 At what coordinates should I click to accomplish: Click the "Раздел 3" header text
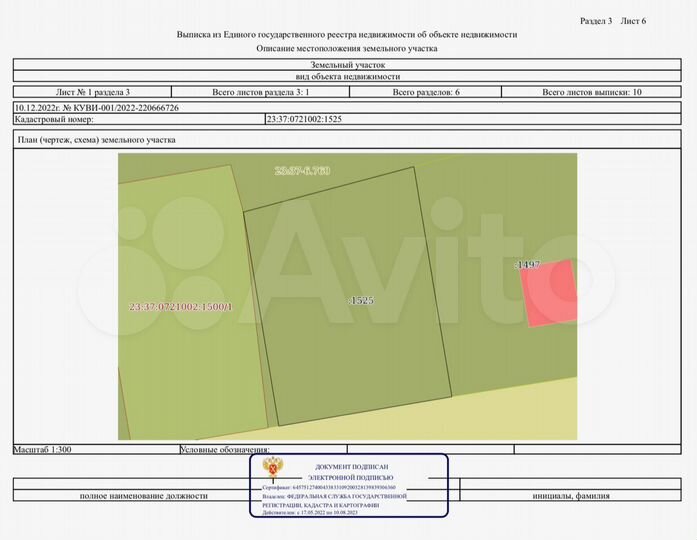pos(596,21)
